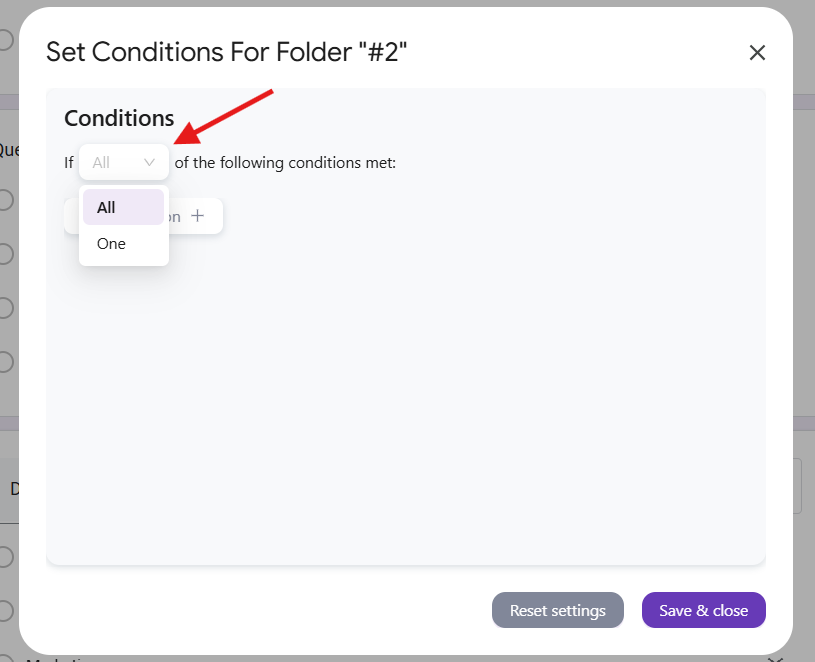Click the plus icon on add condition button
The height and width of the screenshot is (662, 815).
pyautogui.click(x=198, y=216)
